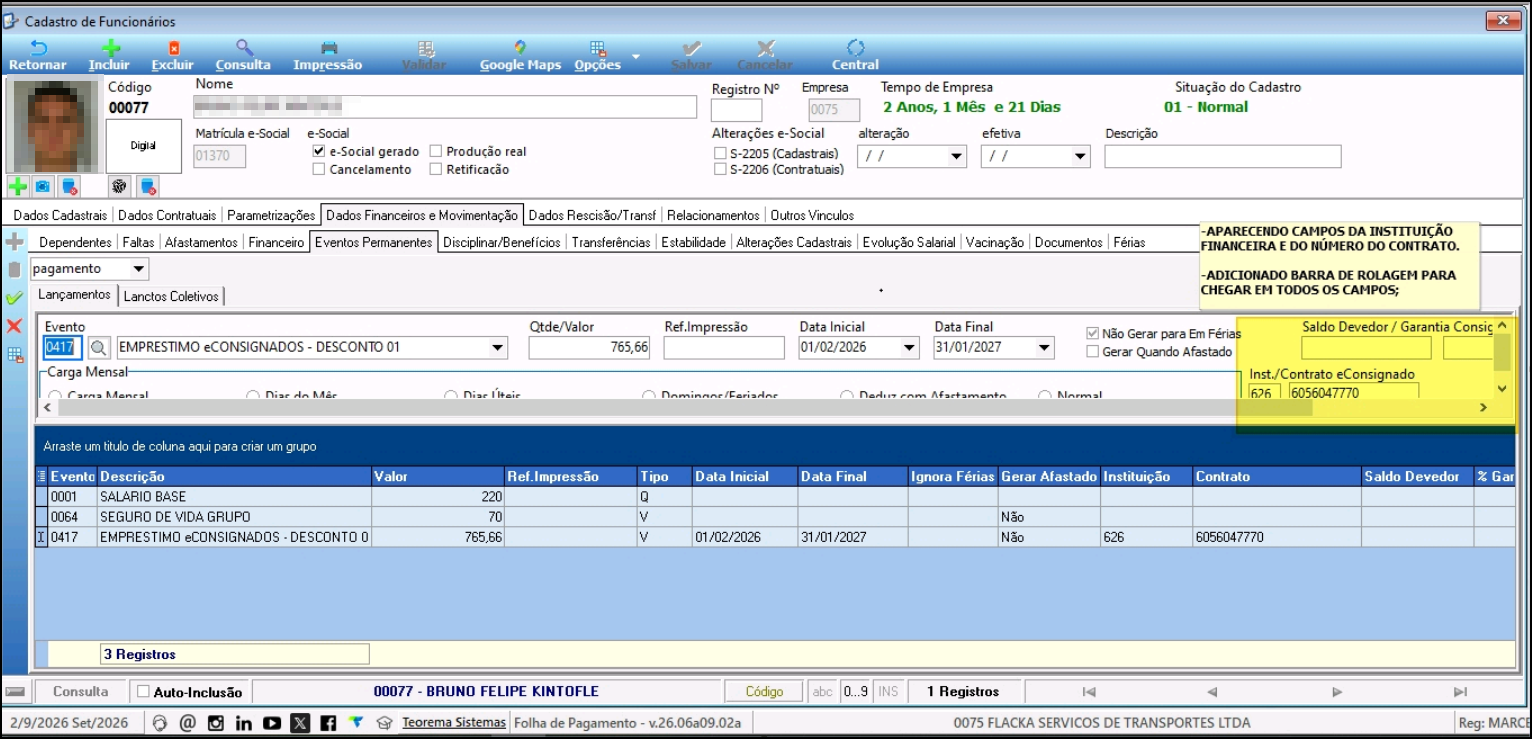
Task: Expand the pagamento dropdown
Action: coord(139,269)
